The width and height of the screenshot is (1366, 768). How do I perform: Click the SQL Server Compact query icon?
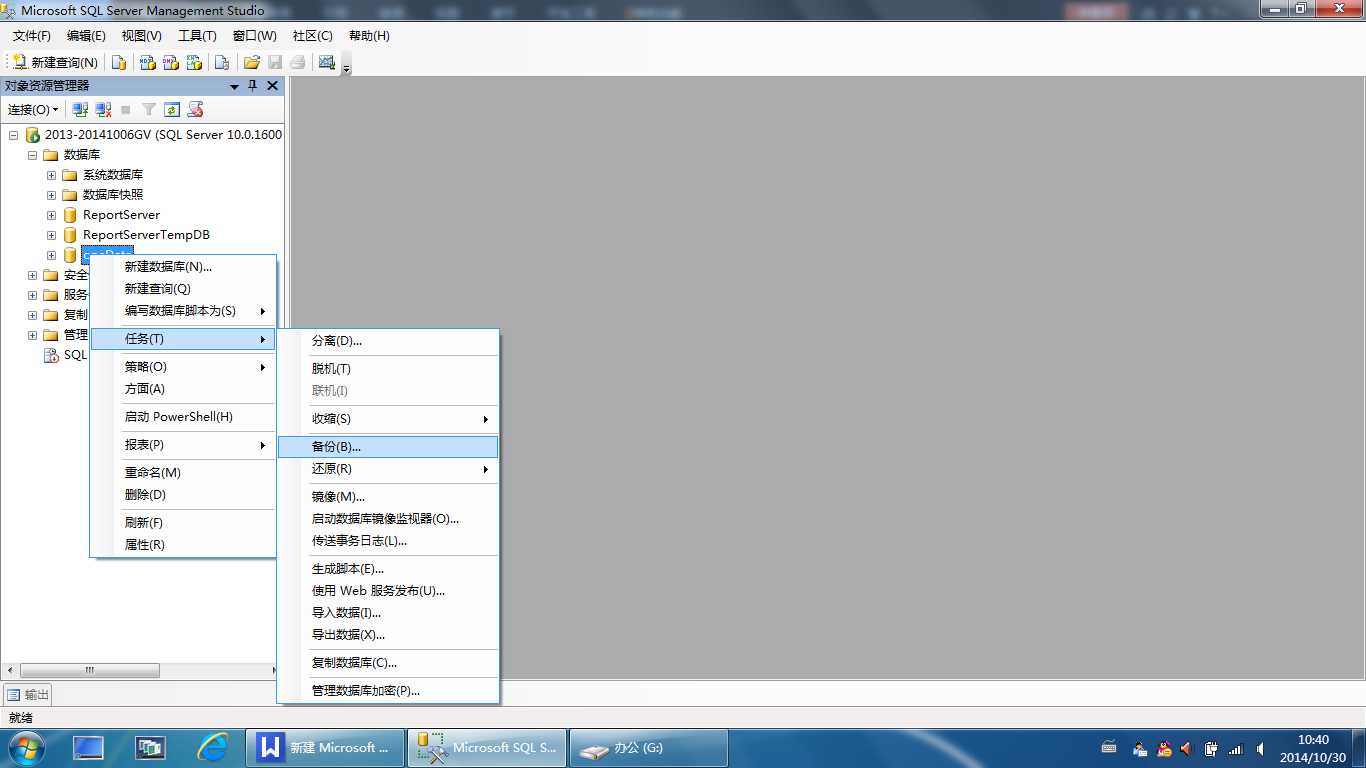pyautogui.click(x=222, y=62)
